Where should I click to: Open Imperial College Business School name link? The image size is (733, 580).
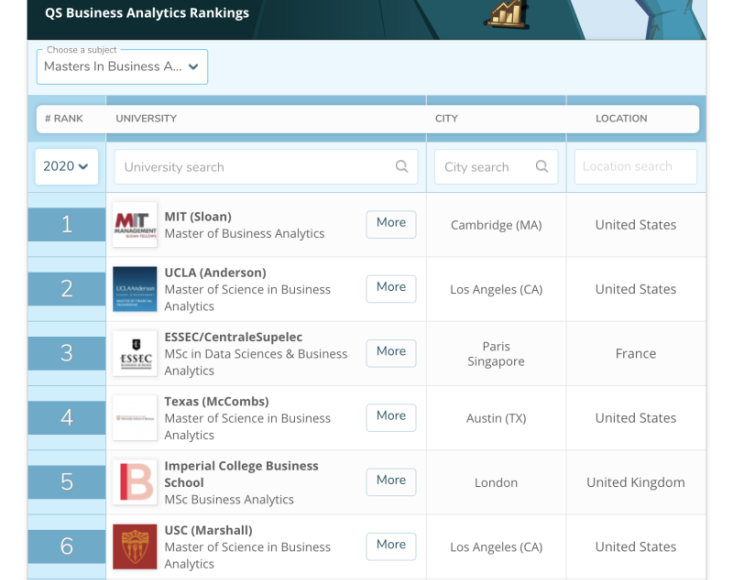pyautogui.click(x=241, y=474)
